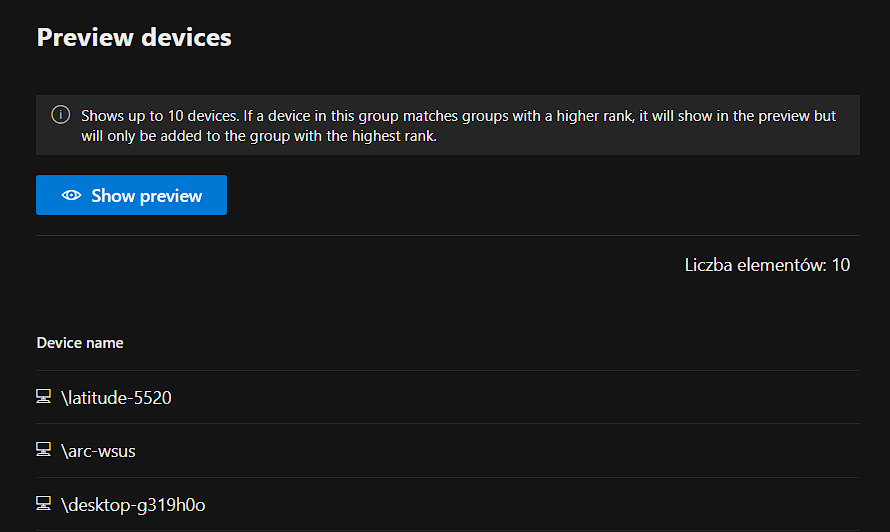This screenshot has width=890, height=532.
Task: Click the Show preview button
Action: tap(131, 195)
